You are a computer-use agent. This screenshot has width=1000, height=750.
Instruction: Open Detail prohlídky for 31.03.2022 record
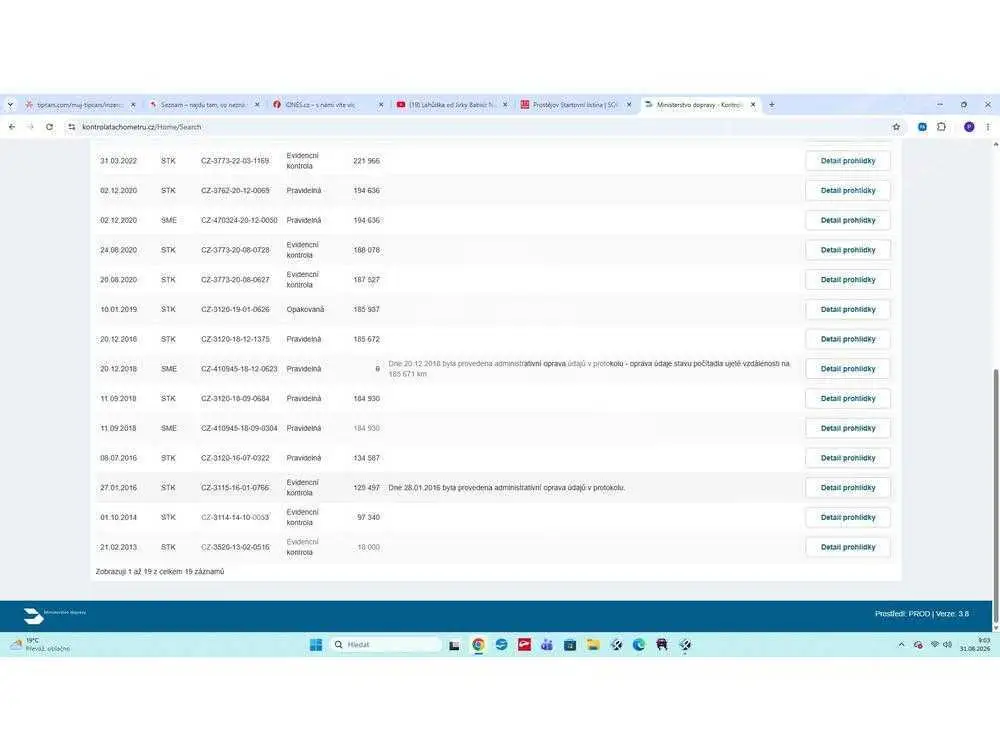pos(848,161)
